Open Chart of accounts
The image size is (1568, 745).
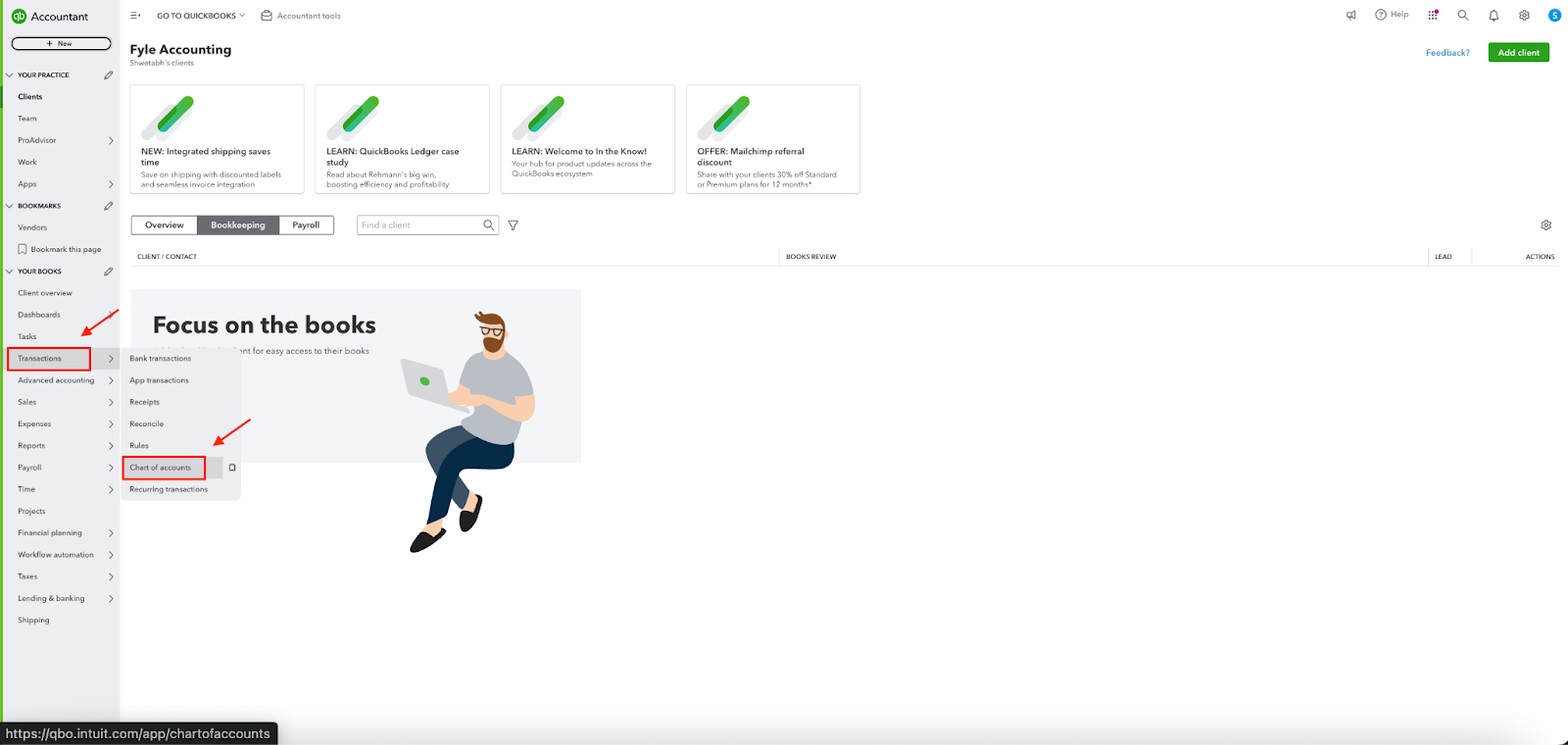(161, 468)
